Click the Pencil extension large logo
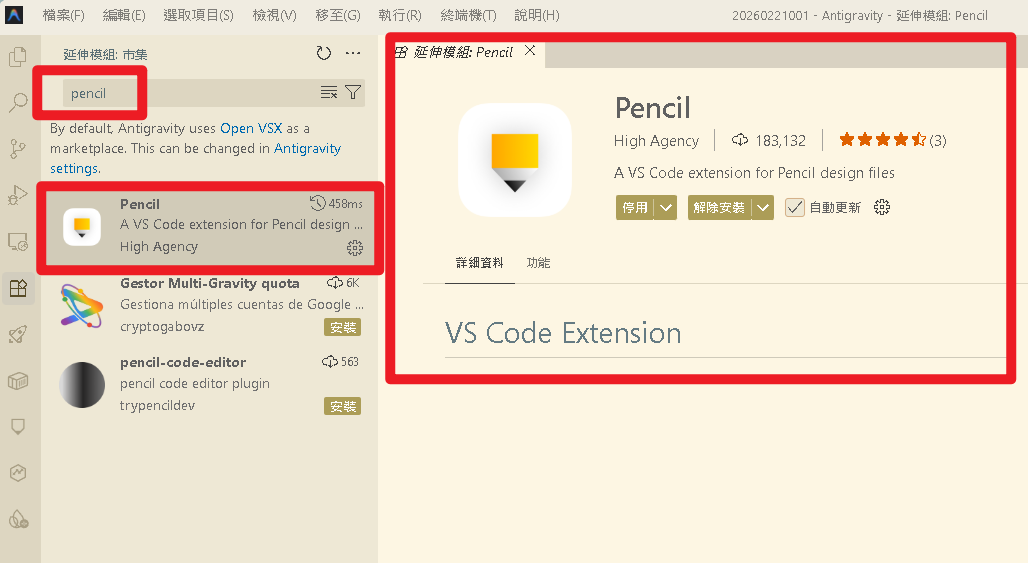The height and width of the screenshot is (563, 1028). pyautogui.click(x=515, y=160)
